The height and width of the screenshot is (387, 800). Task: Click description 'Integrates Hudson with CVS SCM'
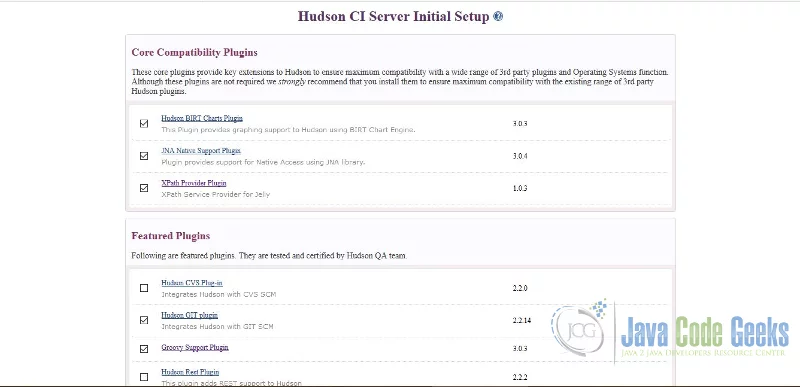[x=219, y=294]
